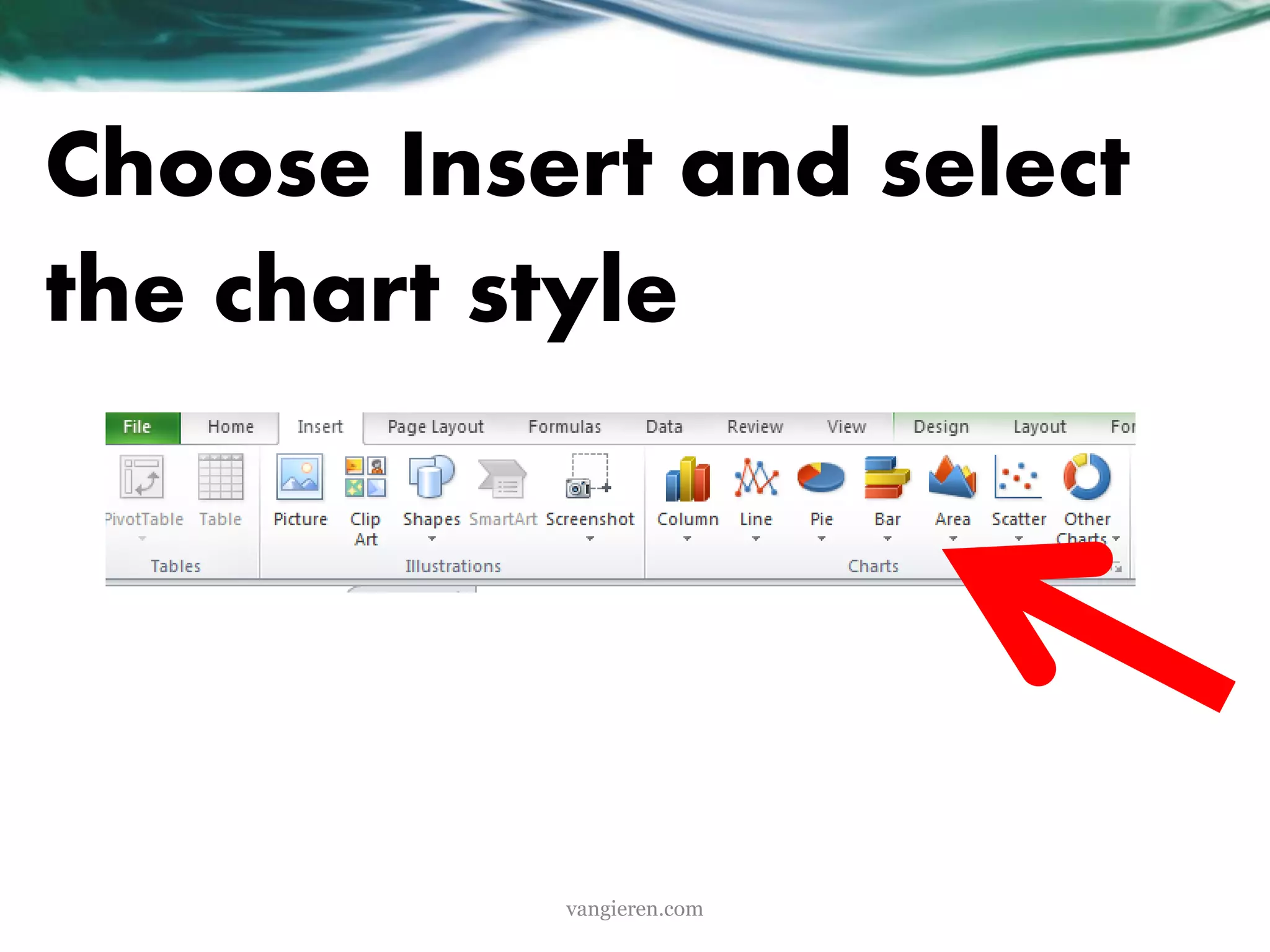The width and height of the screenshot is (1270, 952).
Task: Click the Column label under the chart icon
Action: click(x=688, y=519)
